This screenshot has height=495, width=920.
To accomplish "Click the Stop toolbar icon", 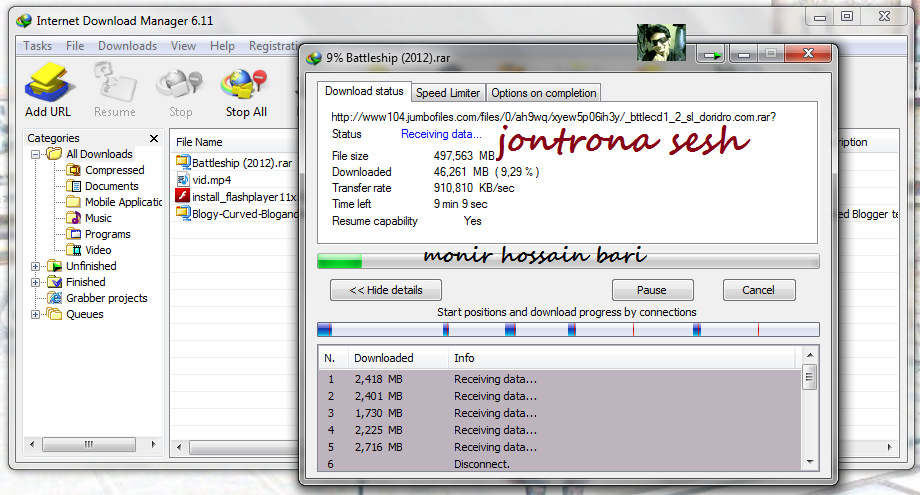I will pyautogui.click(x=180, y=84).
